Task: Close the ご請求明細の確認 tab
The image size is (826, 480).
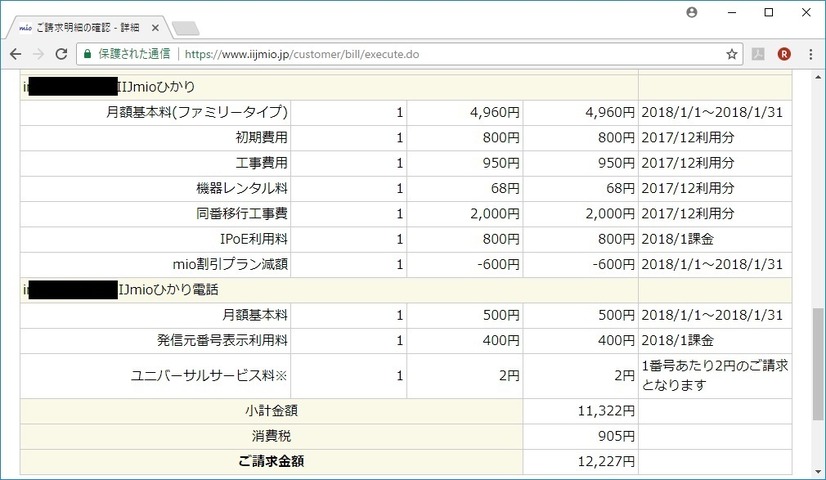Action: 155,27
